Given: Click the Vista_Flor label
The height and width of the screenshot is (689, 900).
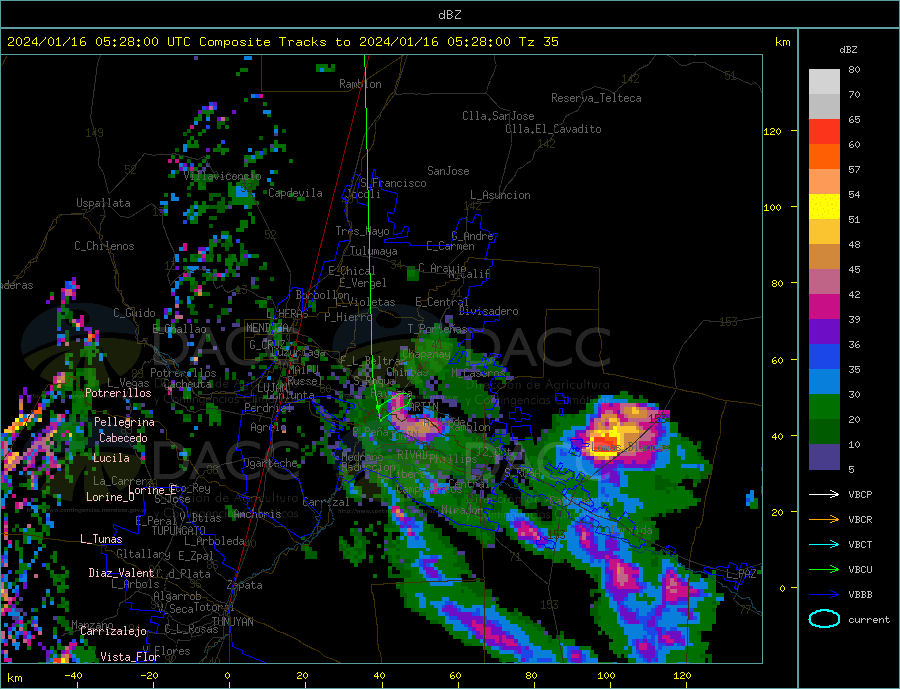Looking at the screenshot, I should tap(130, 657).
